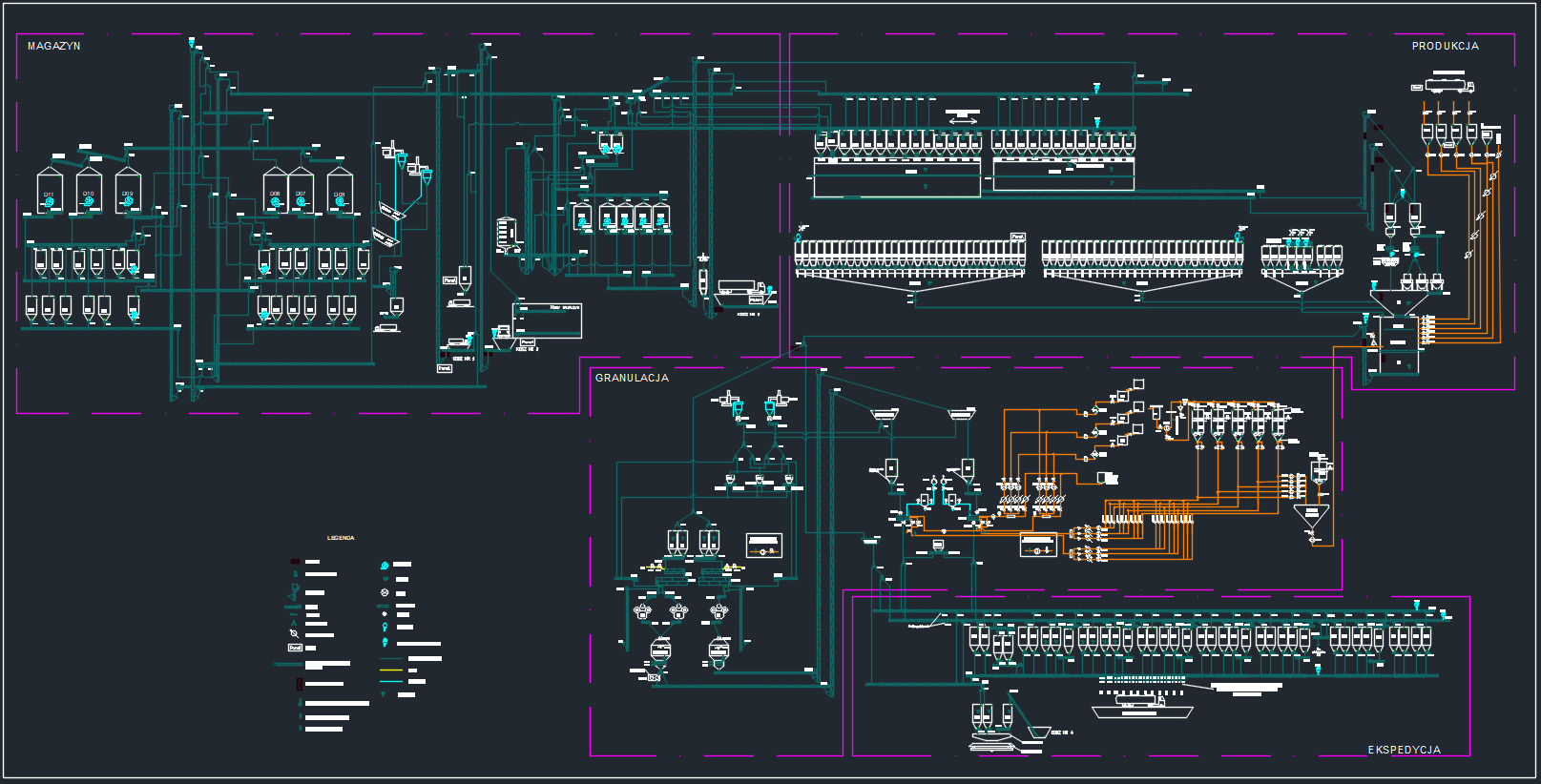Click the inverted triangle hopper in GRANULACJA
The width and height of the screenshot is (1541, 784).
coord(1311,516)
